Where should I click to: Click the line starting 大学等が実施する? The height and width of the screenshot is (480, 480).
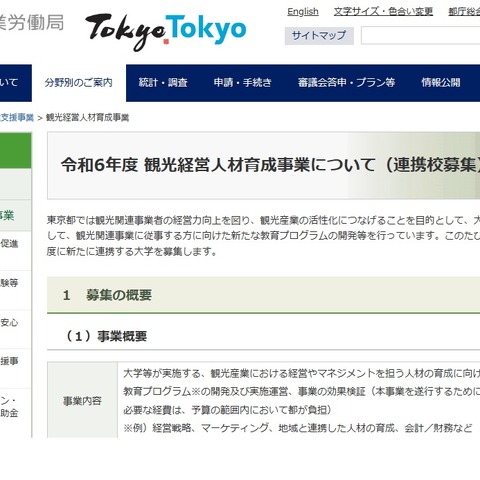[302, 373]
